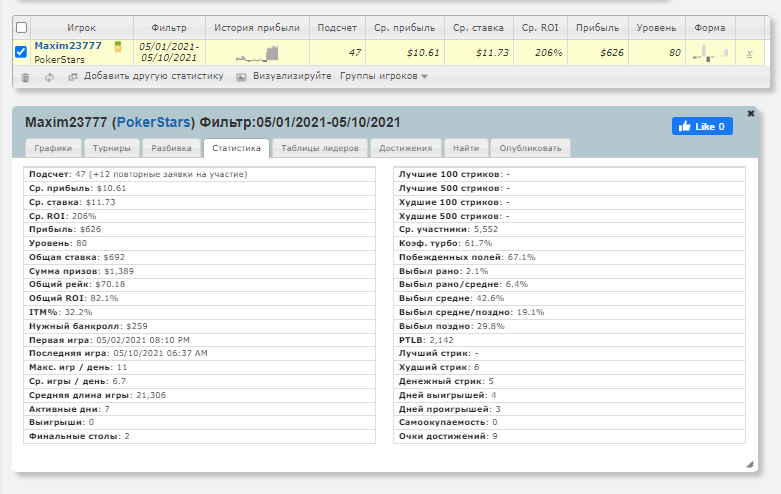
Task: Click the Средняя длина игры: 21,306 row
Action: 199,395
